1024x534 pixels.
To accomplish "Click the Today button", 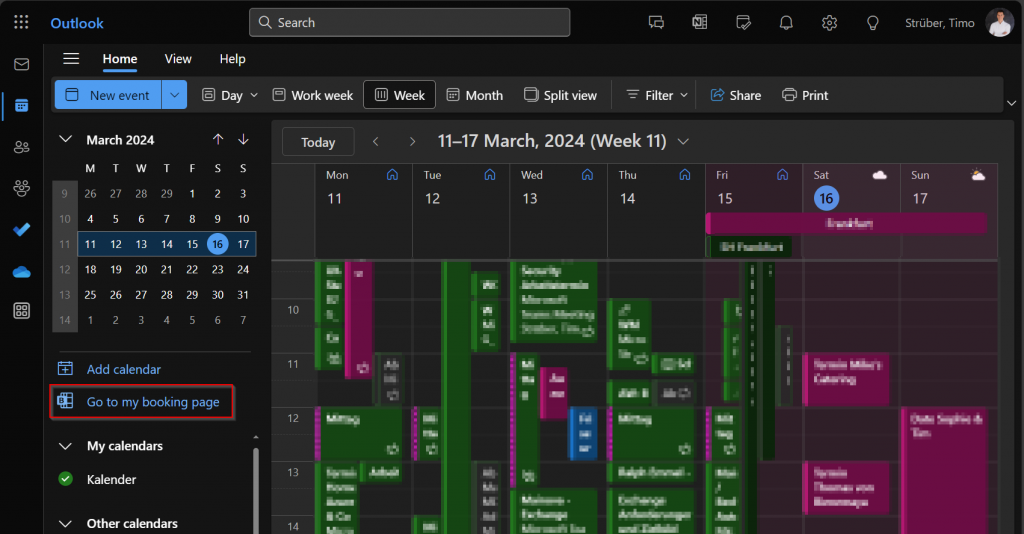I will point(318,142).
